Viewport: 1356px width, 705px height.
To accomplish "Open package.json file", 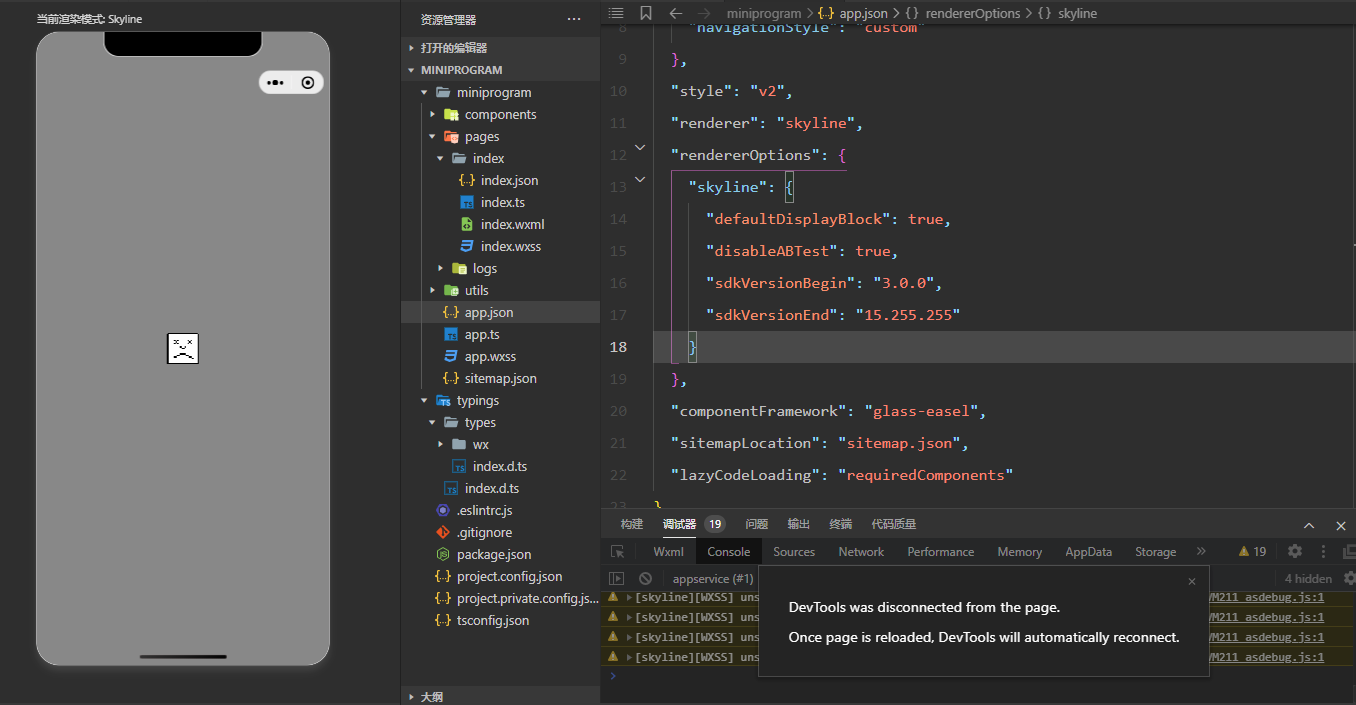I will click(x=500, y=554).
